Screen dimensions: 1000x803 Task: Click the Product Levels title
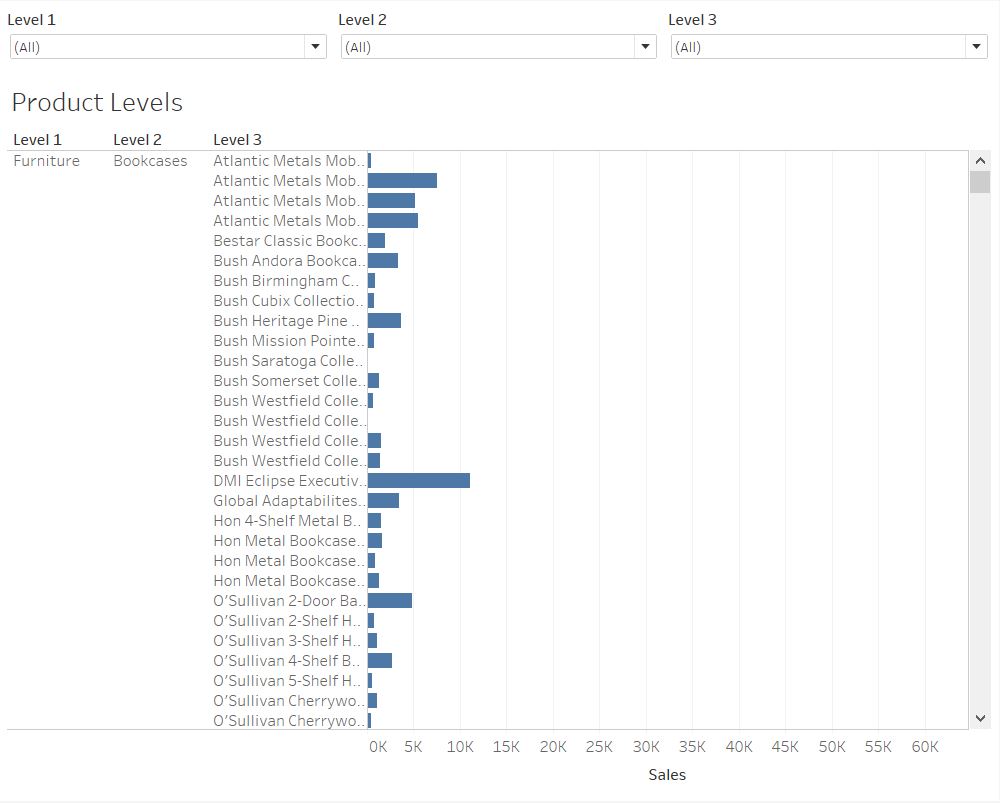(97, 102)
